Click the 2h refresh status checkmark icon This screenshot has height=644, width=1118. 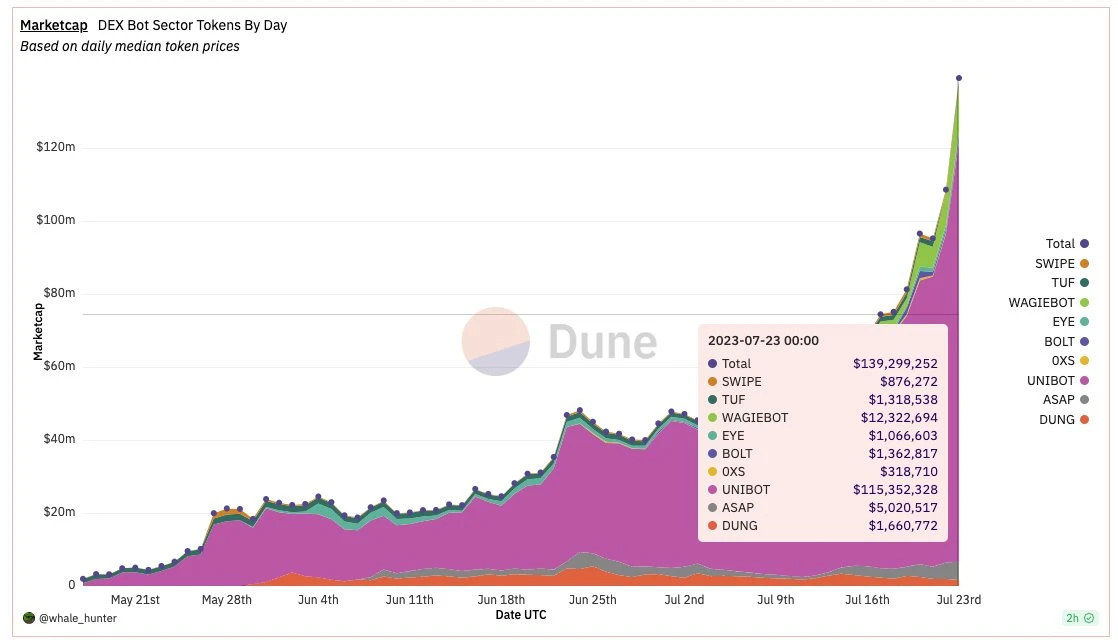click(x=1089, y=618)
